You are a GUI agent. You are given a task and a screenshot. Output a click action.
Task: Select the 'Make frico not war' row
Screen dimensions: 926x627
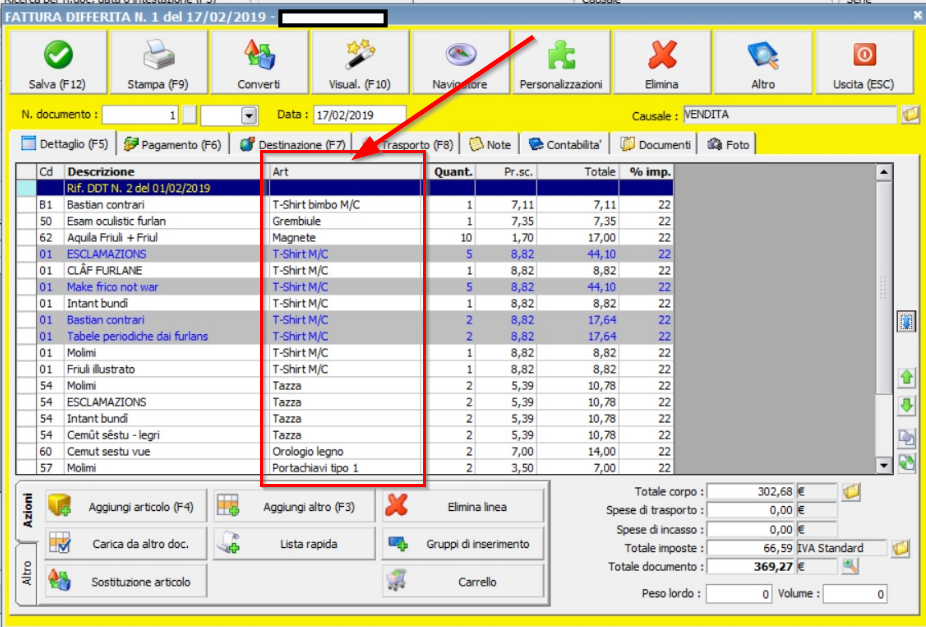344,287
